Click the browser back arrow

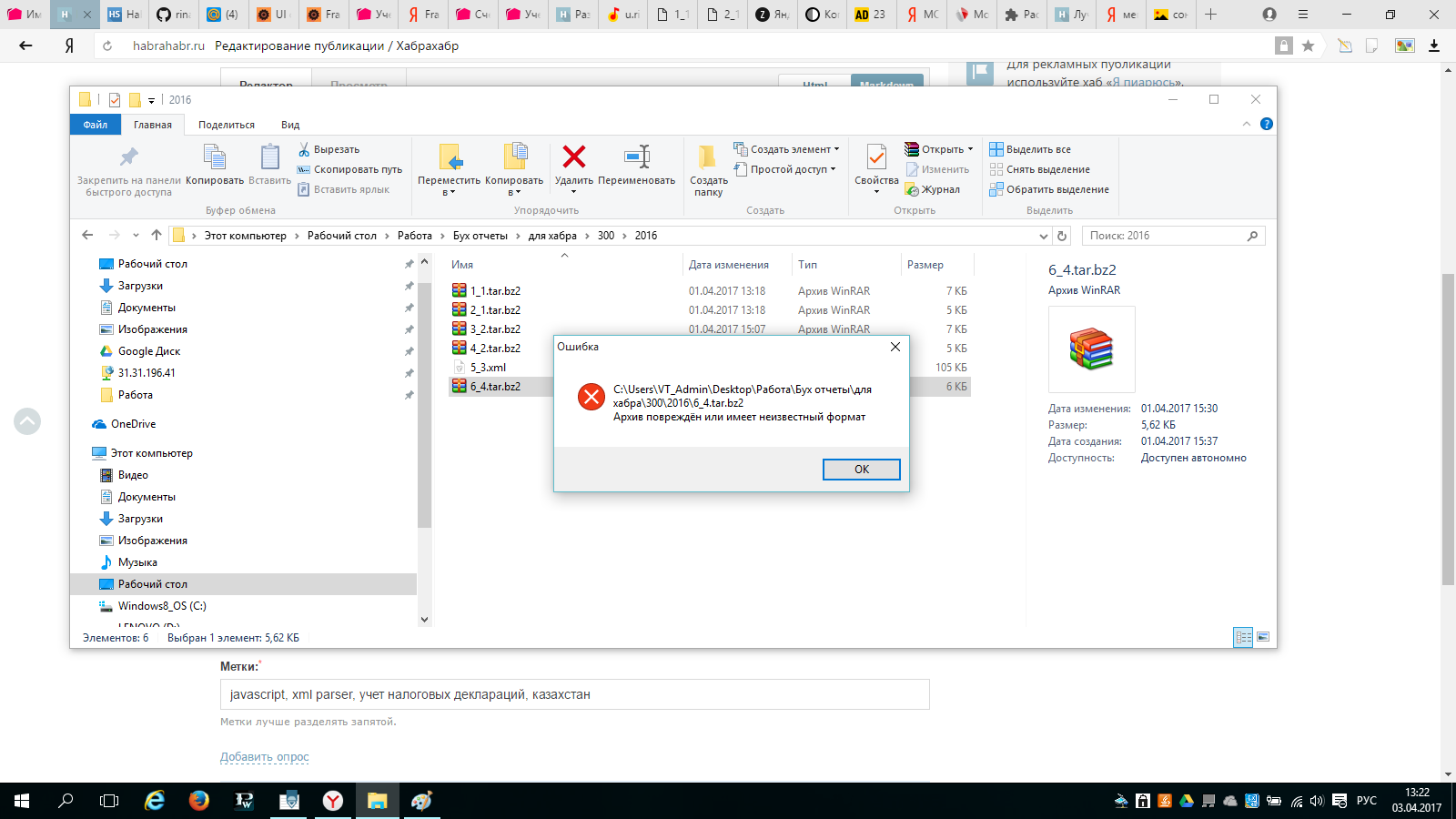pyautogui.click(x=25, y=45)
